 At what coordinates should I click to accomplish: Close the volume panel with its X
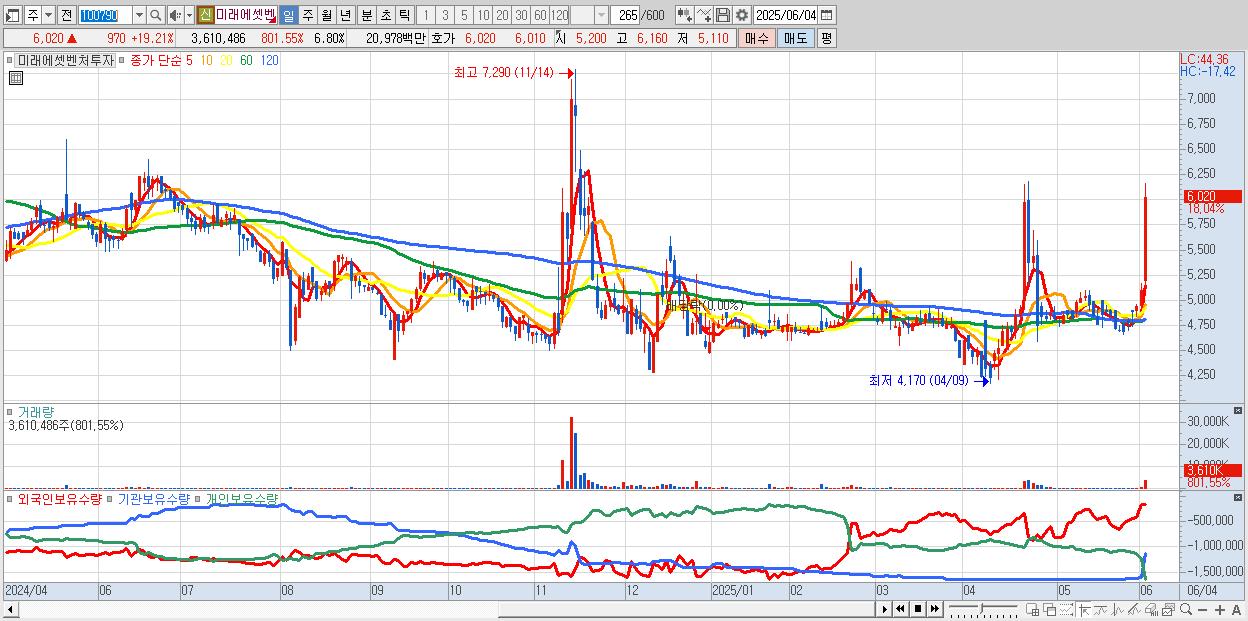pos(1239,410)
